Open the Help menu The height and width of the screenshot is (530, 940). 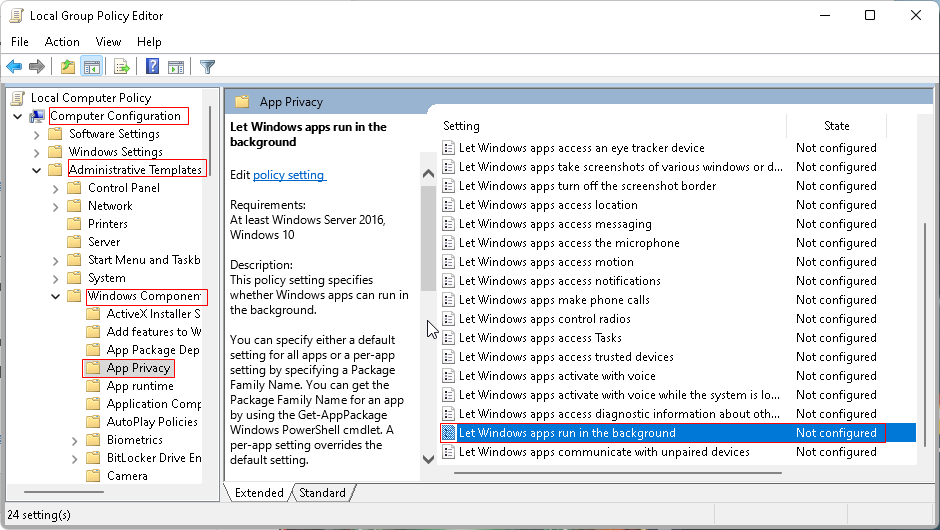[149, 41]
